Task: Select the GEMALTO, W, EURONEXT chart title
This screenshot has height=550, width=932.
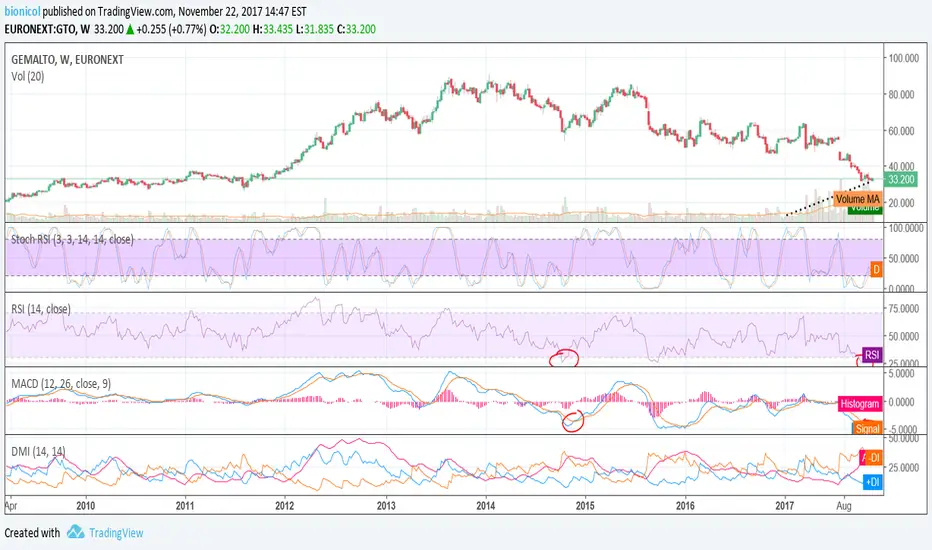Action: pos(67,59)
